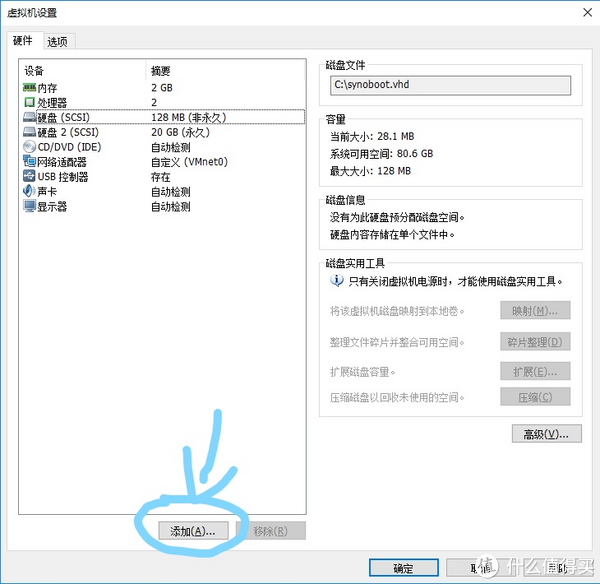Image resolution: width=600 pixels, height=584 pixels.
Task: Click the 设备 column header
Action: [34, 71]
